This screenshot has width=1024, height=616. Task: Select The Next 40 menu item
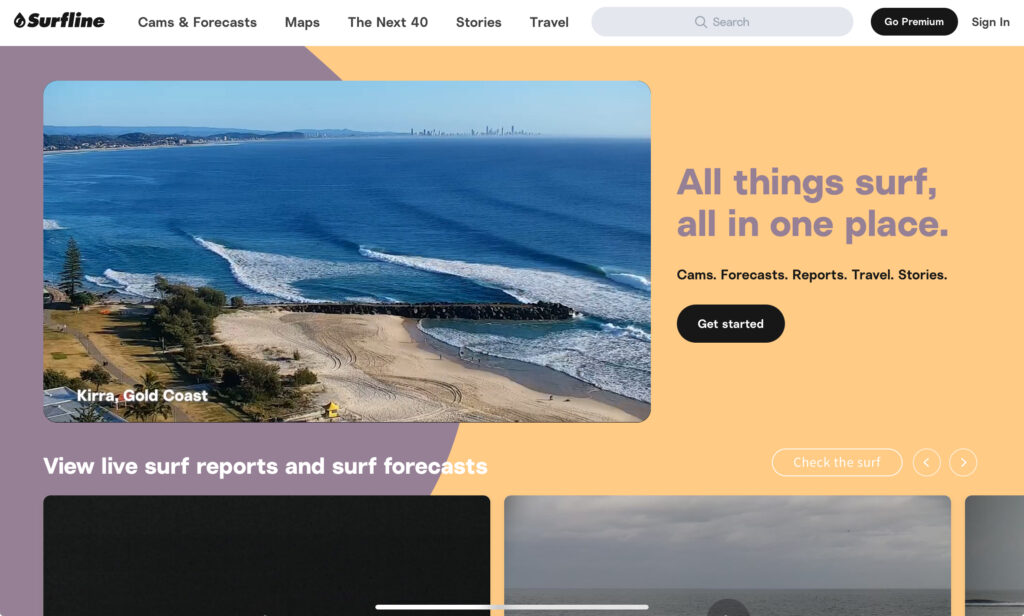point(387,22)
